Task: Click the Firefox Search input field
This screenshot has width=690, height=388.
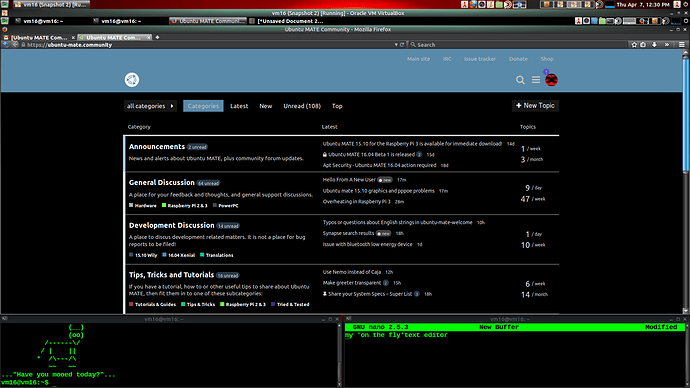Action: pyautogui.click(x=517, y=44)
